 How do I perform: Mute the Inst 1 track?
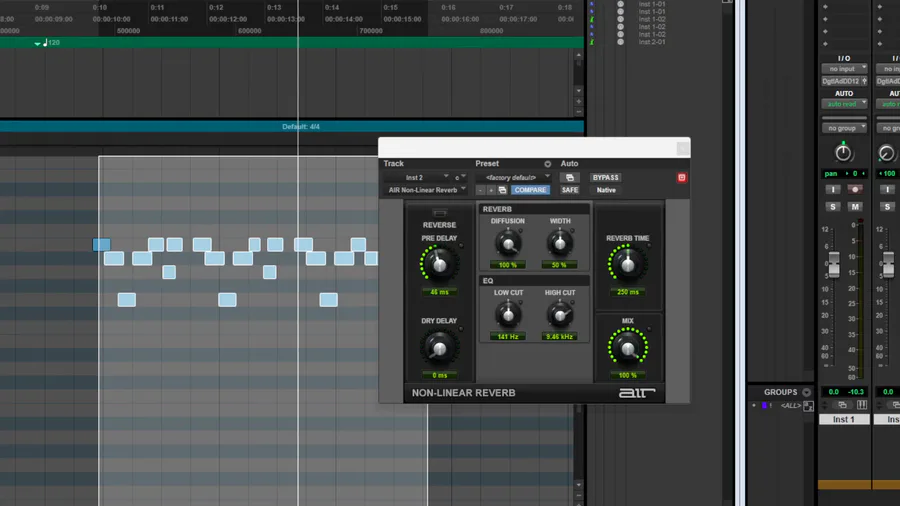coord(855,207)
